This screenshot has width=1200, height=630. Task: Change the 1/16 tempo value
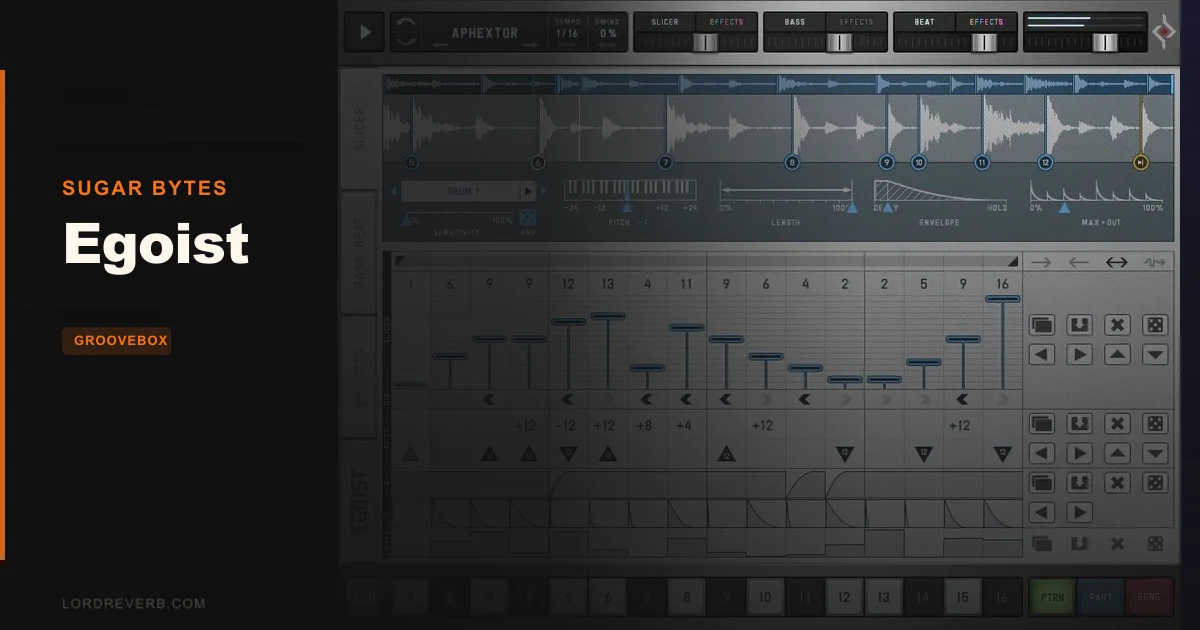567,34
